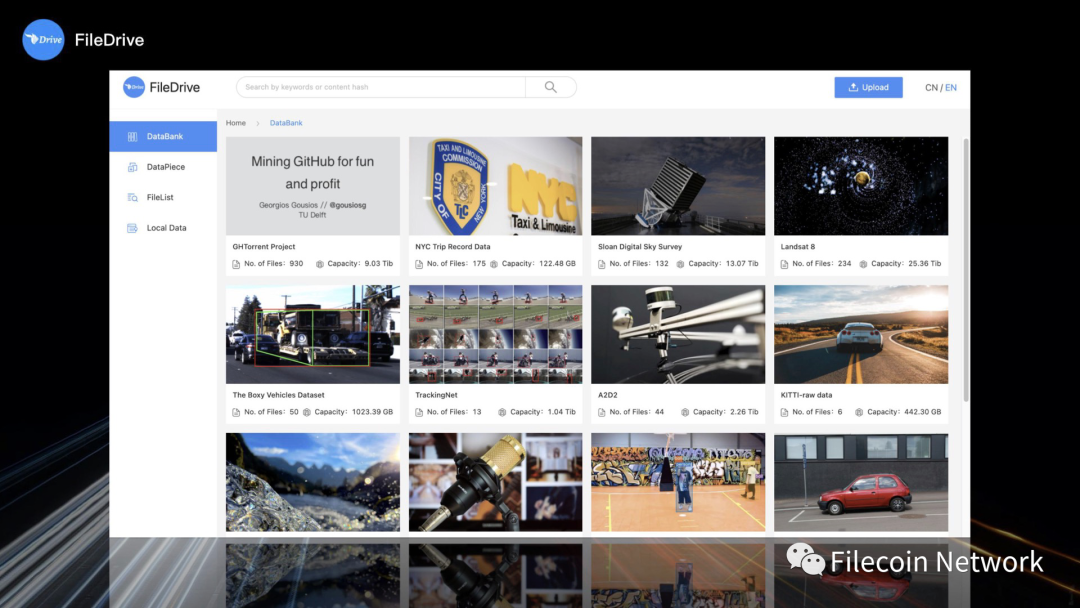Click the file icon under GHTorrent Project
The height and width of the screenshot is (608, 1080).
pyautogui.click(x=236, y=264)
